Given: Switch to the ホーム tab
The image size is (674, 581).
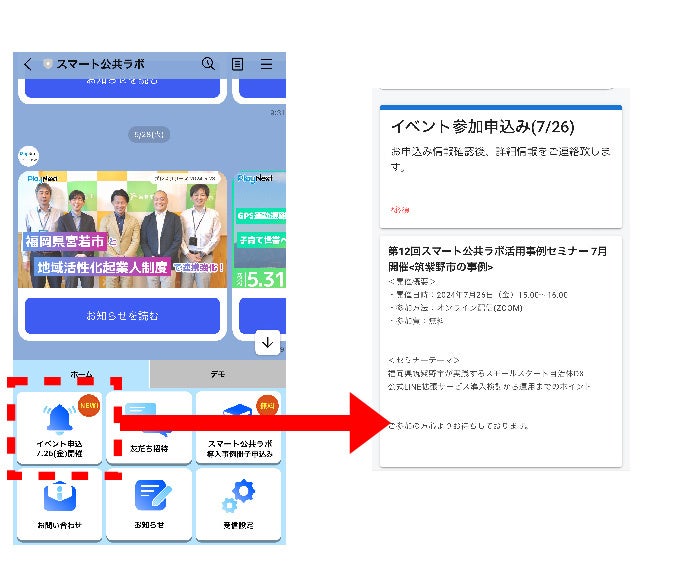Looking at the screenshot, I should [x=81, y=374].
